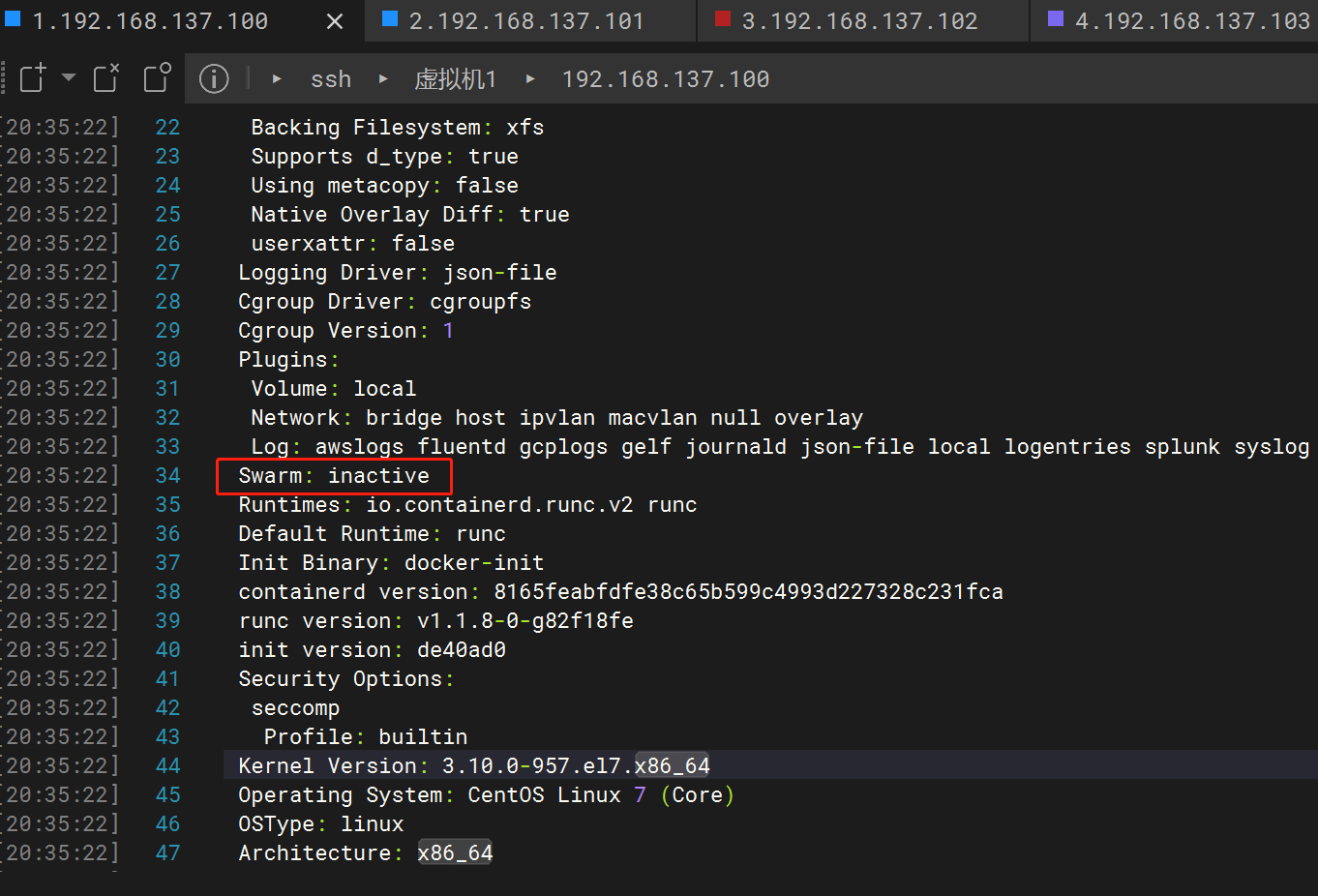This screenshot has height=896, width=1318.
Task: Click the containerd version hash line
Action: tap(621, 591)
